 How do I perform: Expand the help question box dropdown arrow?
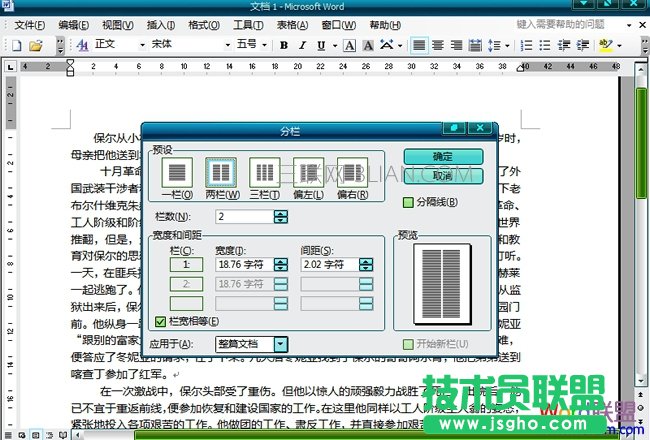629,25
